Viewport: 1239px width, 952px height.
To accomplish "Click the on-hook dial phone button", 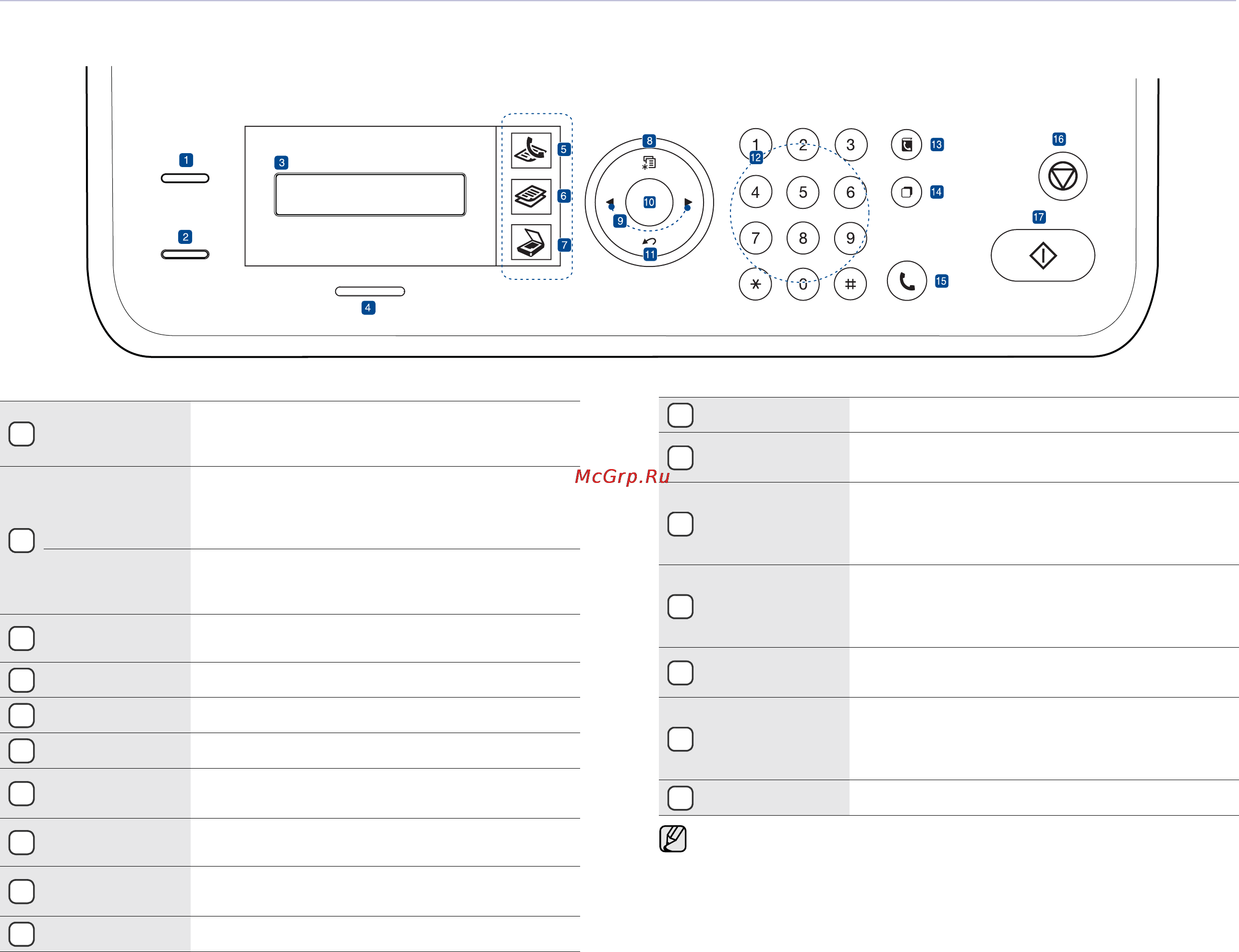I will coord(907,281).
